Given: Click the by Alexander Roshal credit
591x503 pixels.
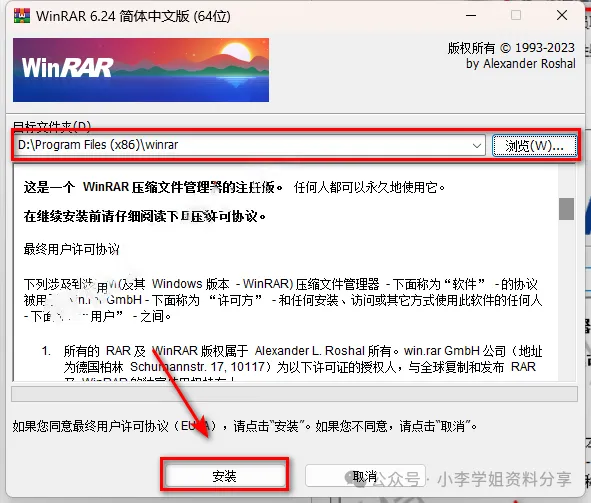Looking at the screenshot, I should click(x=521, y=63).
